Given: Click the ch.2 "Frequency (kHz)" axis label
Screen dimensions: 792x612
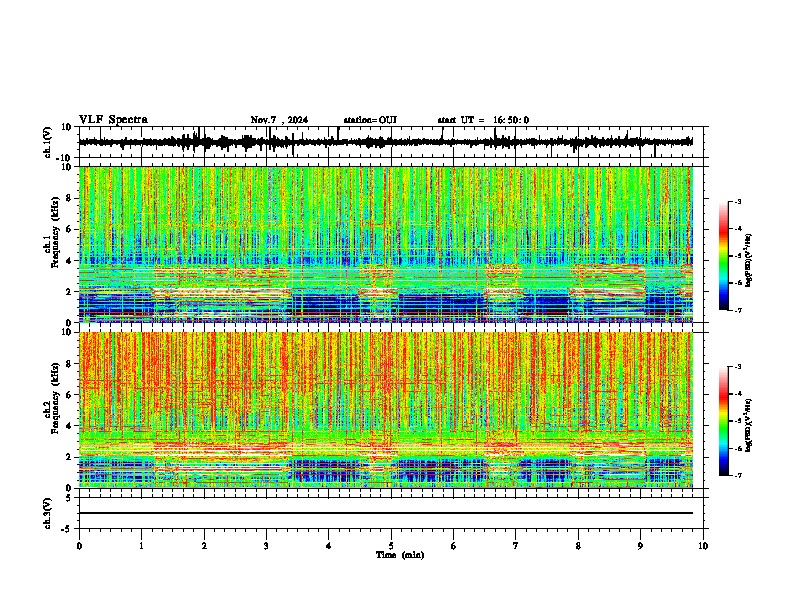Looking at the screenshot, I should point(55,398).
